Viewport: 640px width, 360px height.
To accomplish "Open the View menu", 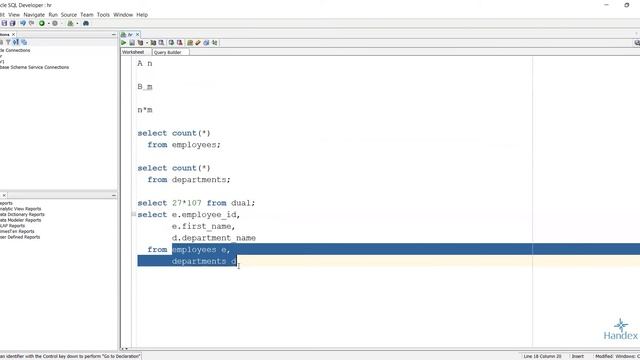I will click(x=14, y=15).
